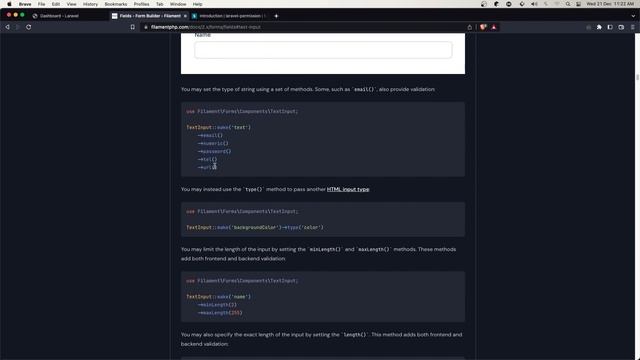Image resolution: width=640 pixels, height=360 pixels.
Task: Close the Fields - Form Builder tab
Action: [x=185, y=16]
